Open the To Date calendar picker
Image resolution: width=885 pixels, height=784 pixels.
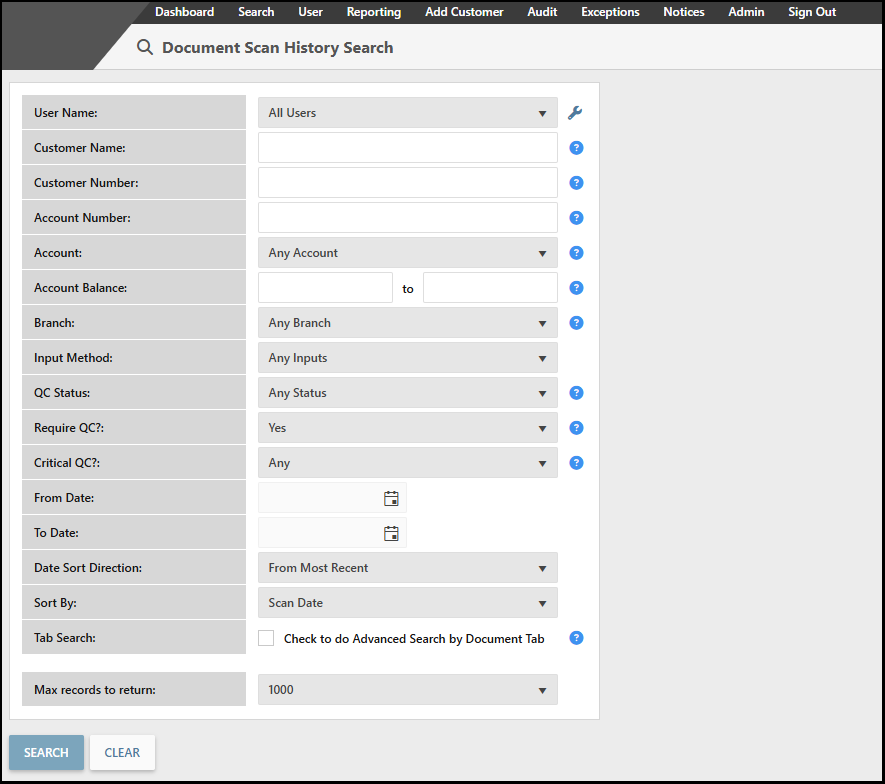[391, 533]
